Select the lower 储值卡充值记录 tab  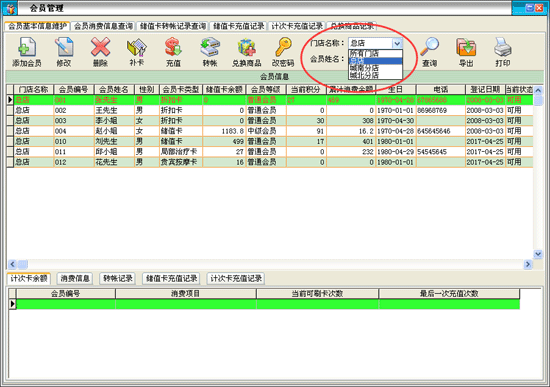click(x=171, y=279)
